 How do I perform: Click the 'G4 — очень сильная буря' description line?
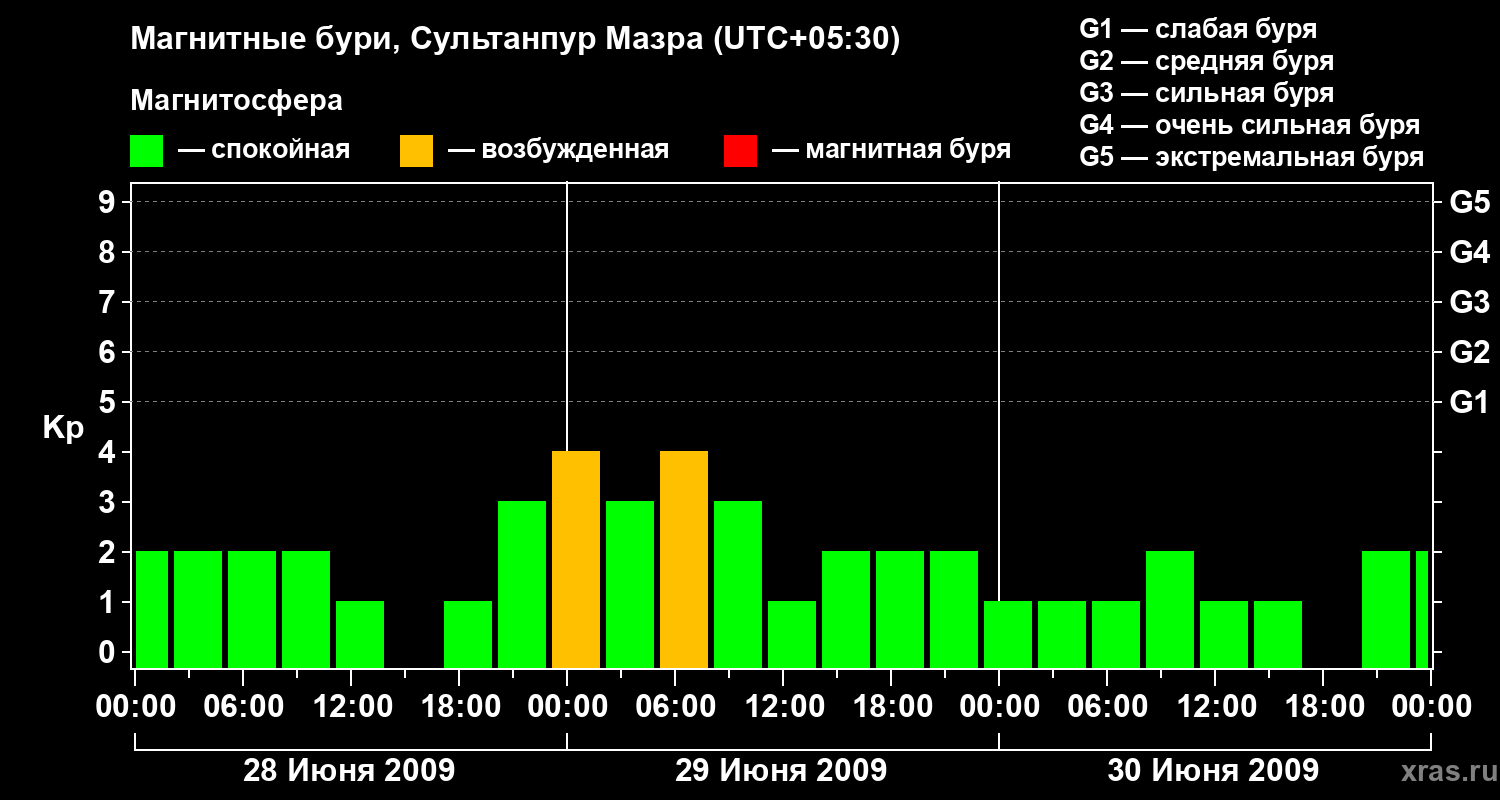[x=1250, y=125]
